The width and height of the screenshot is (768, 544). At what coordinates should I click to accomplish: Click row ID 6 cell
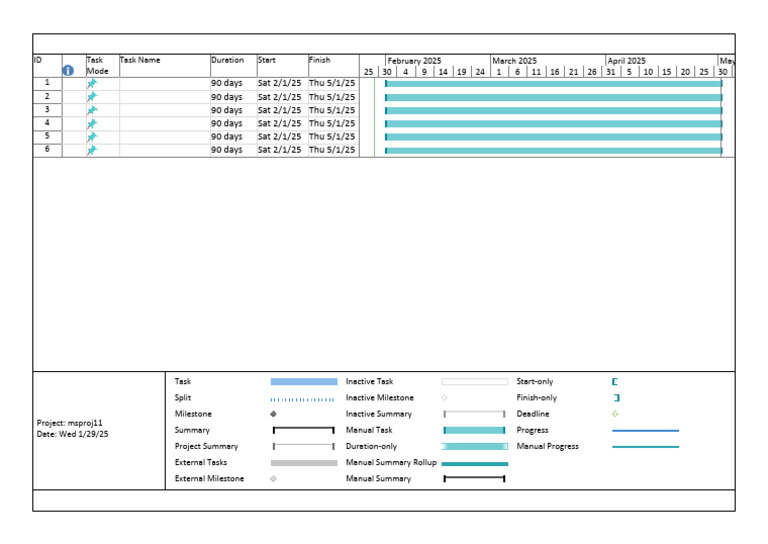coord(48,149)
